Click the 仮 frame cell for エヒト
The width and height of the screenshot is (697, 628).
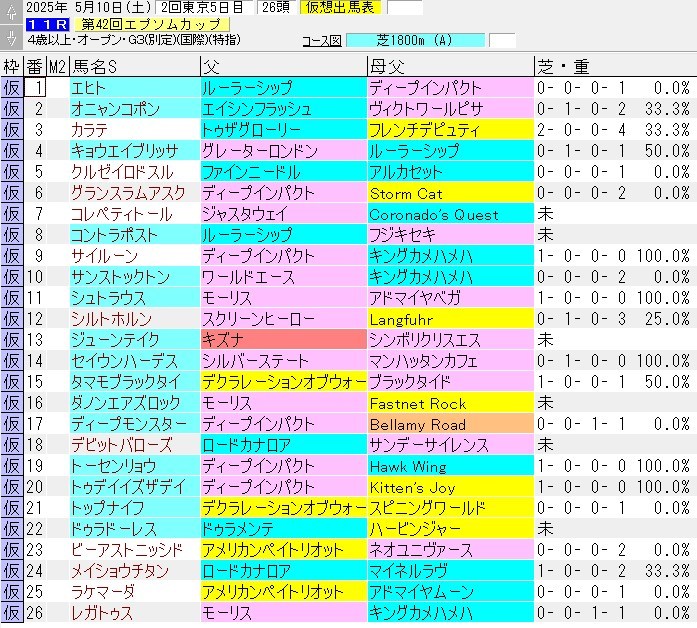tap(12, 88)
